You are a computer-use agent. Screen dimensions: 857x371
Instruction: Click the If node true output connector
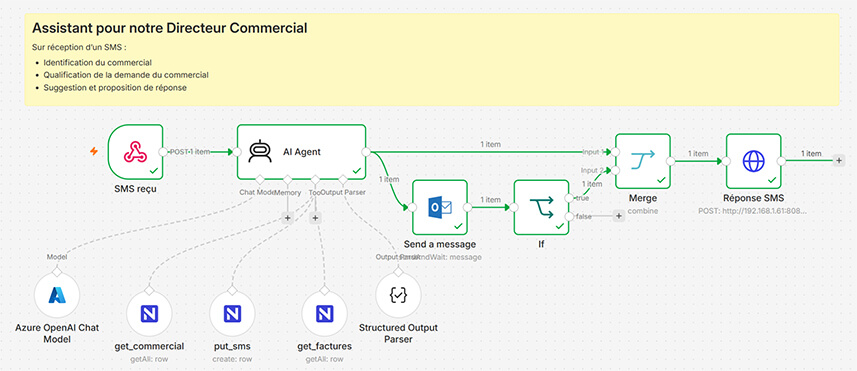[x=570, y=198]
